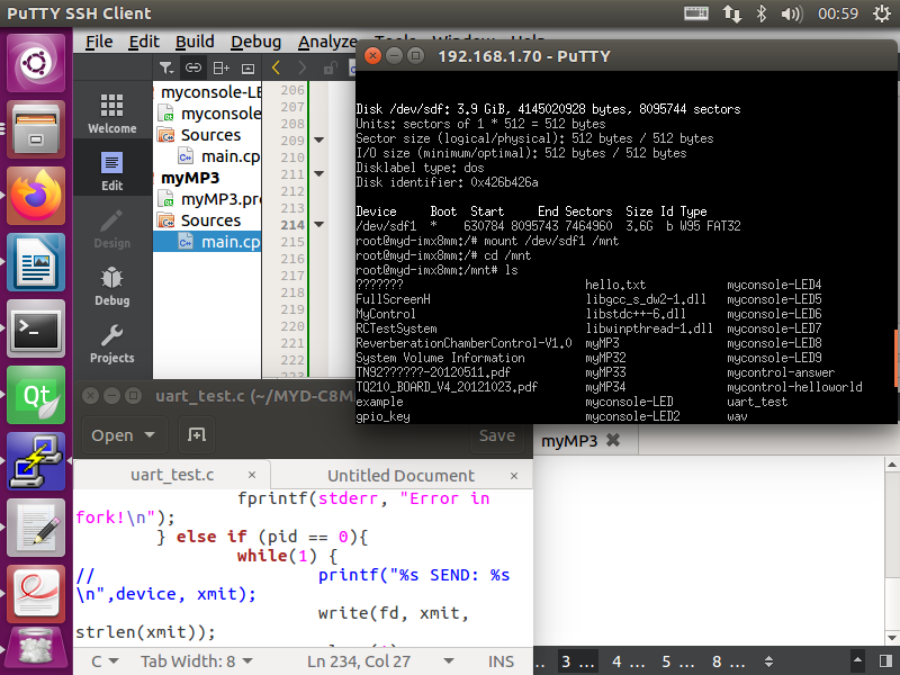This screenshot has width=900, height=675.
Task: Open output pane 4 in Qt Creator
Action: pos(628,662)
